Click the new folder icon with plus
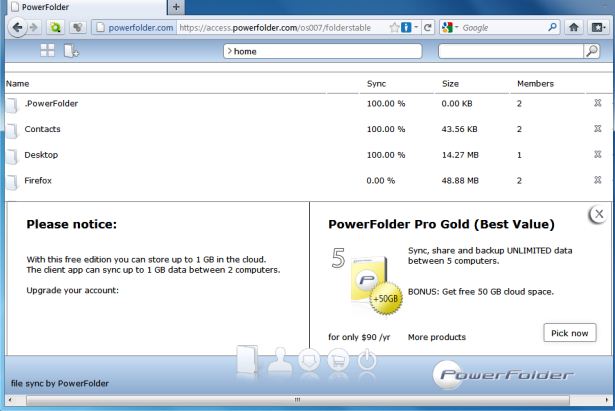Image resolution: width=615 pixels, height=411 pixels. (x=71, y=51)
